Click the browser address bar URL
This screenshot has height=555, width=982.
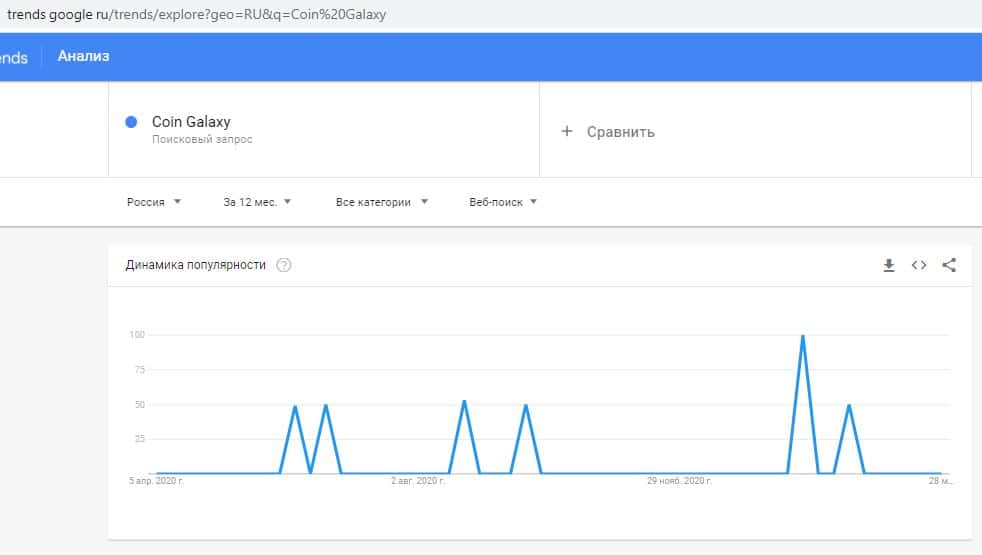[197, 15]
